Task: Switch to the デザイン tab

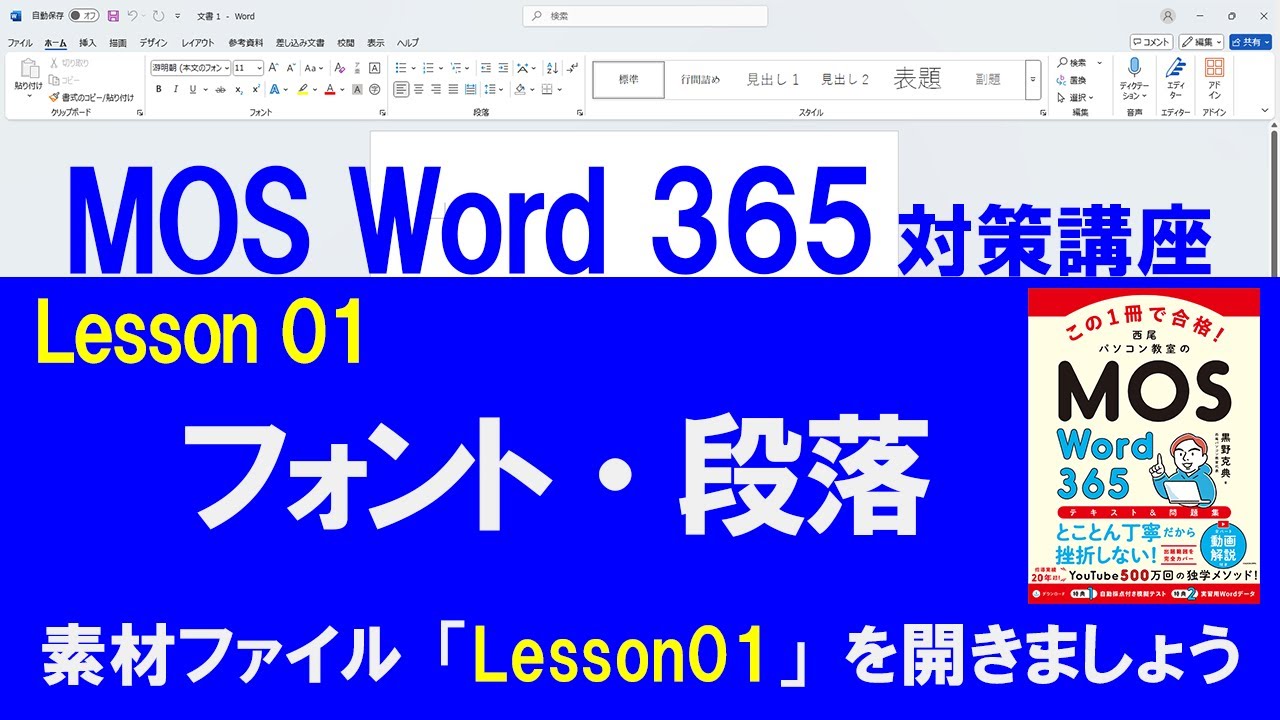Action: tap(153, 43)
